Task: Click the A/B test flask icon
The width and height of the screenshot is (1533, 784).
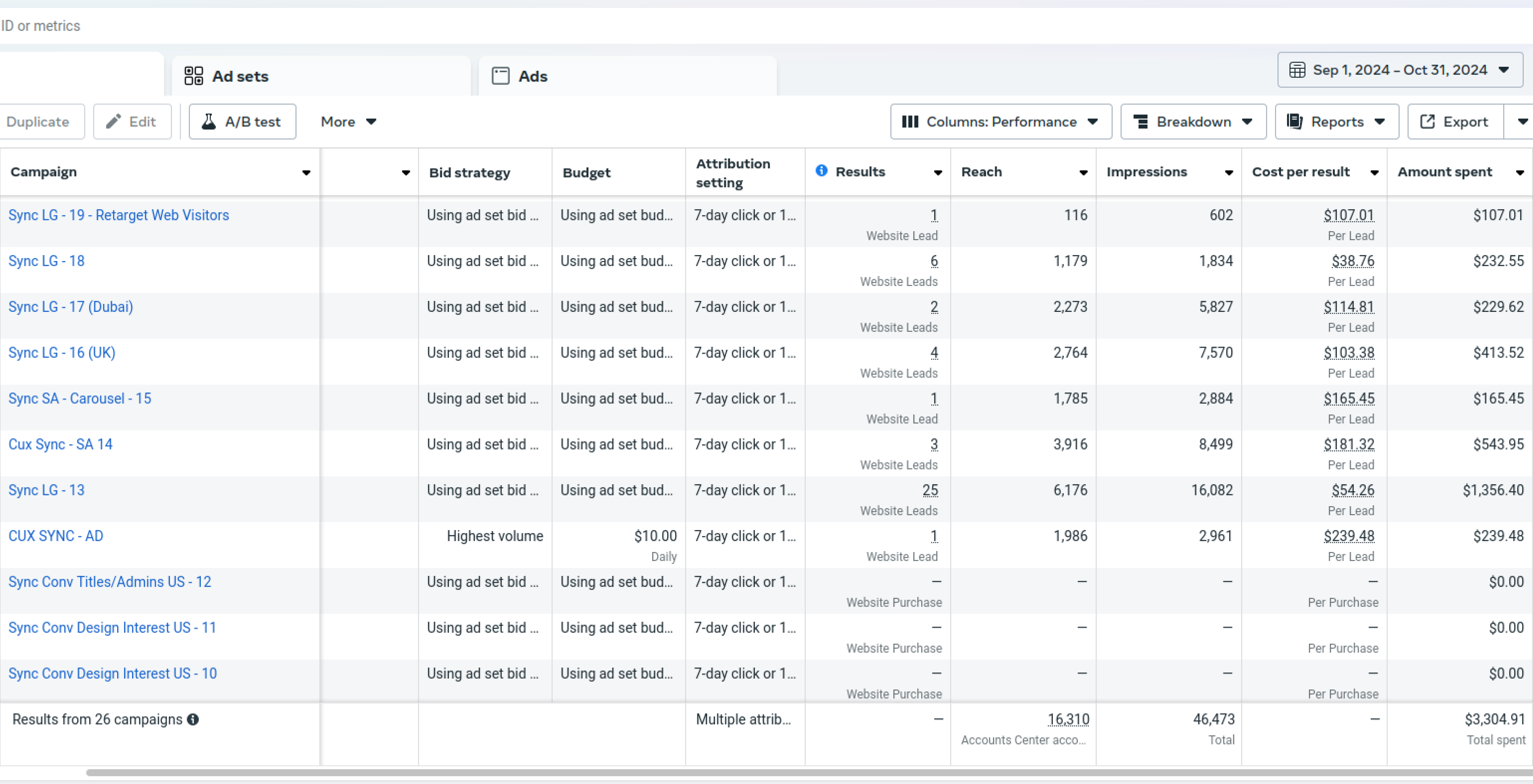Action: pos(209,122)
